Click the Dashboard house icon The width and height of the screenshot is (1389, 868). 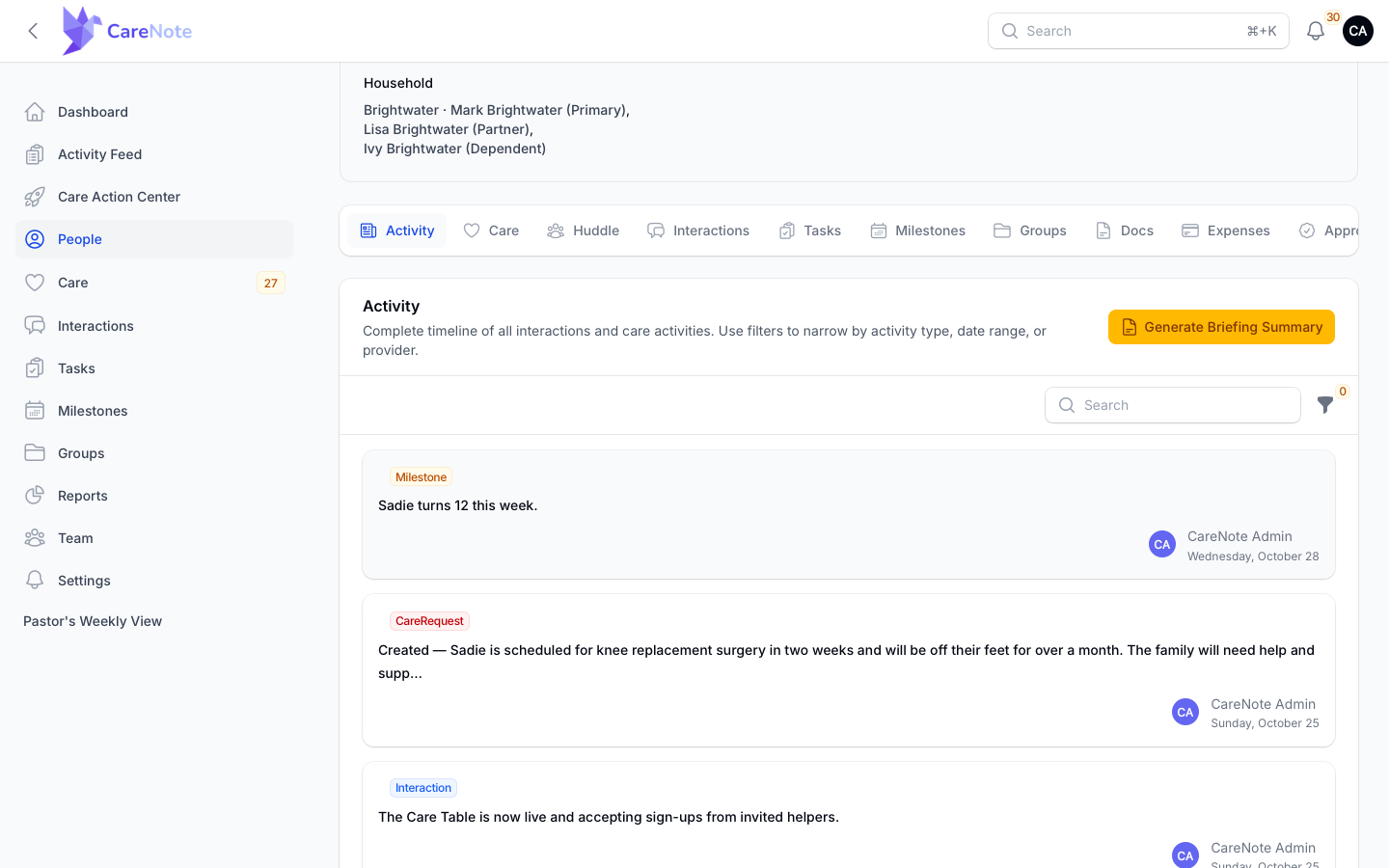[35, 112]
